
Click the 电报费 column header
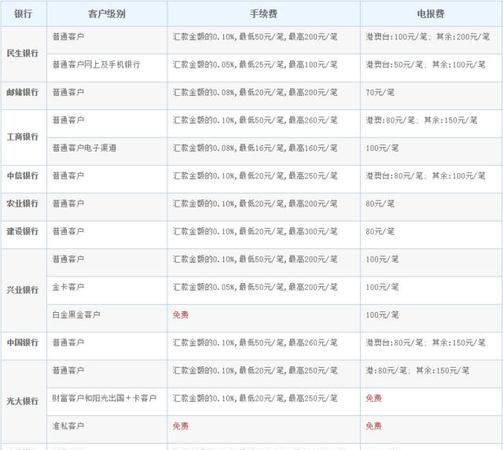[x=431, y=14]
